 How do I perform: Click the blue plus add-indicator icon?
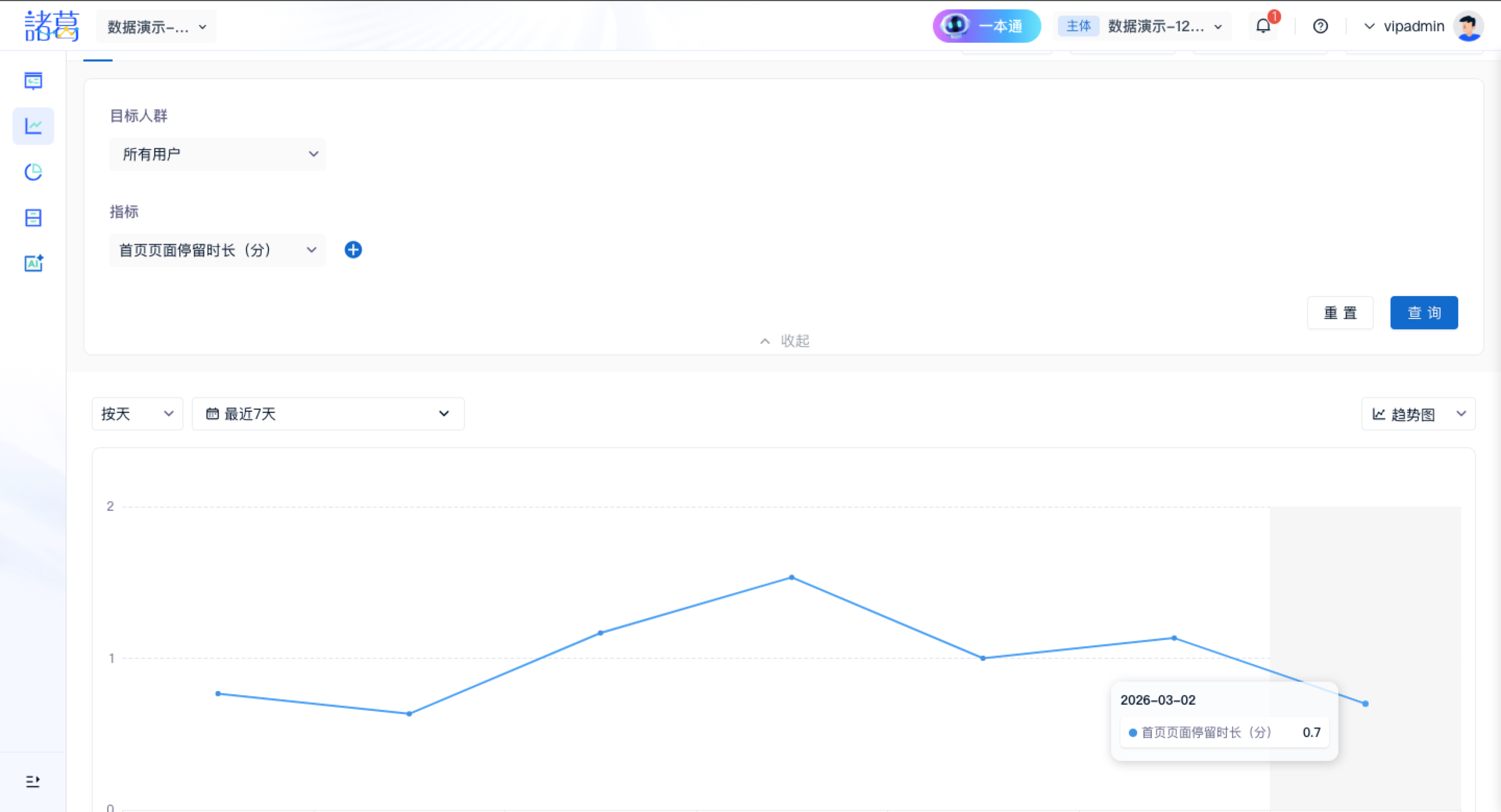353,250
